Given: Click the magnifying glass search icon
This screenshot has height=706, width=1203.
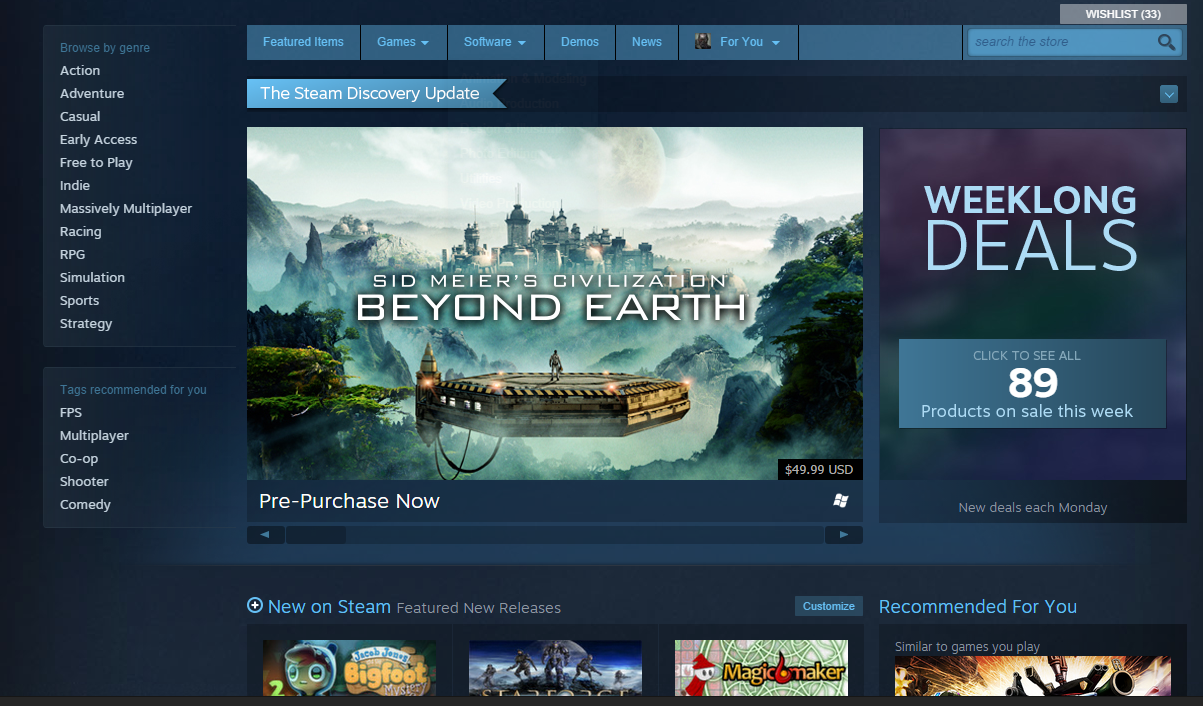Looking at the screenshot, I should (1166, 42).
